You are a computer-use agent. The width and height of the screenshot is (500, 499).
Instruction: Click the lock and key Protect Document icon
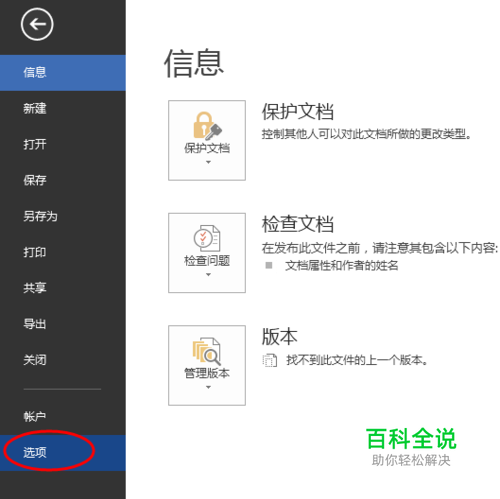tap(207, 126)
